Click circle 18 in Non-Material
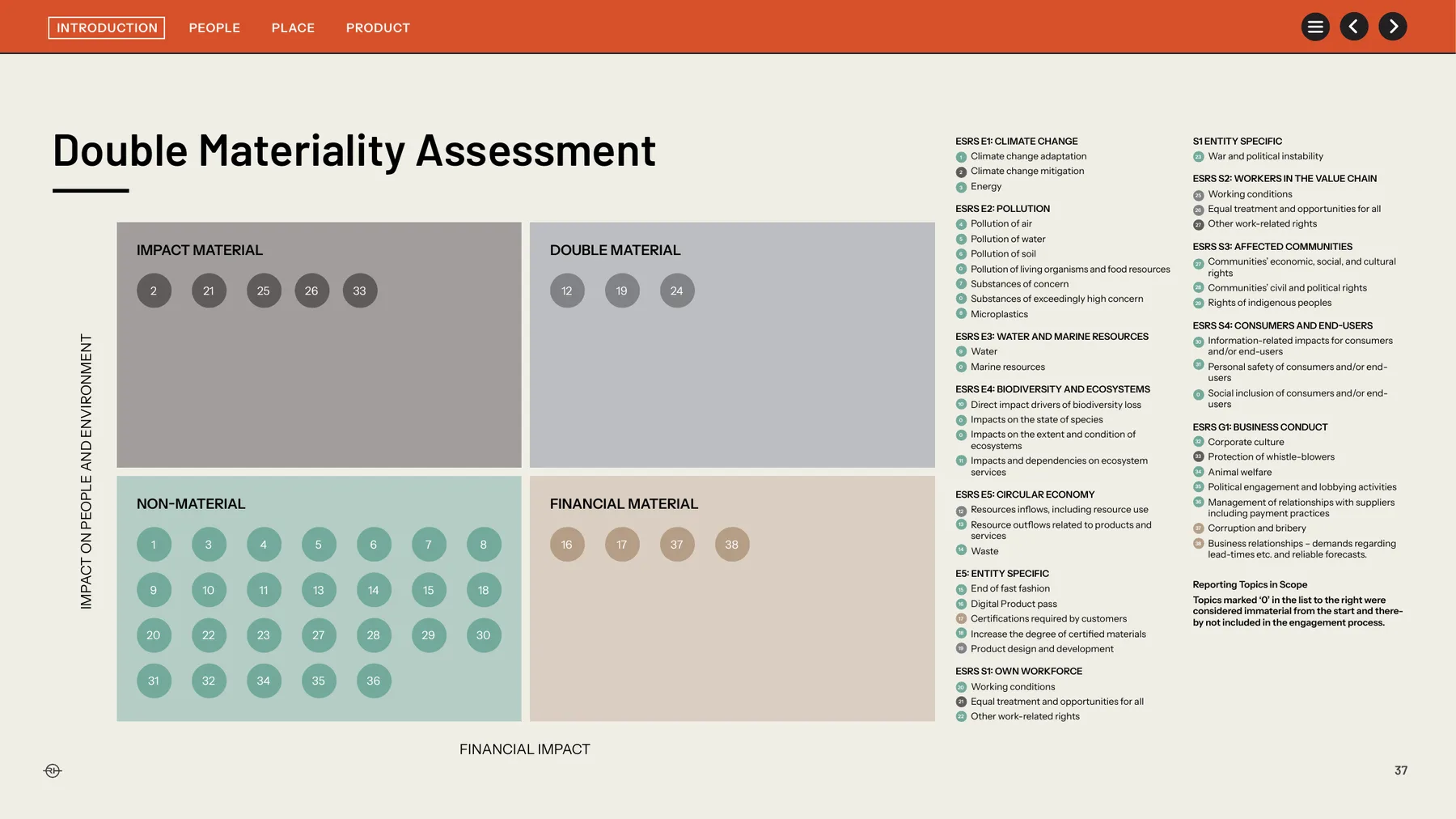1456x819 pixels. pos(484,590)
